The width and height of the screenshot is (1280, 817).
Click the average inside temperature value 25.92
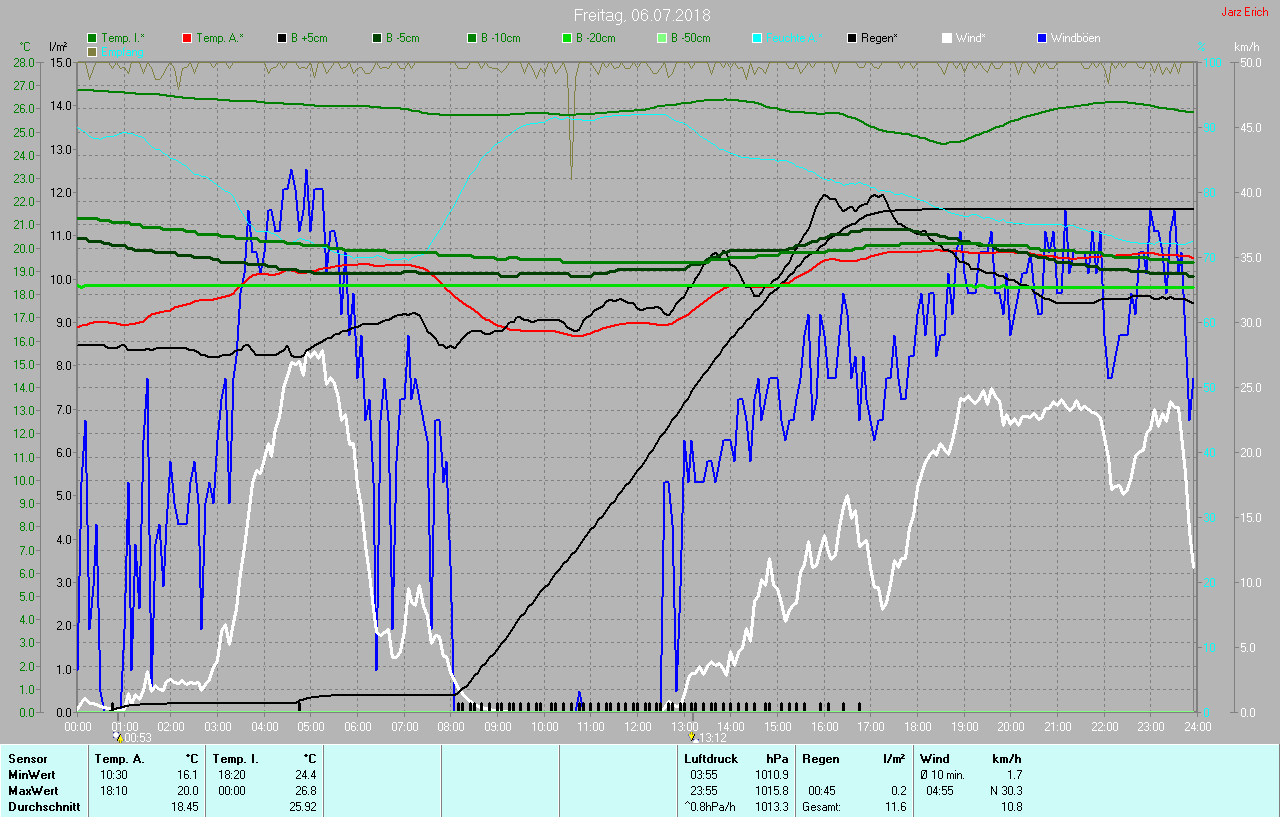302,807
